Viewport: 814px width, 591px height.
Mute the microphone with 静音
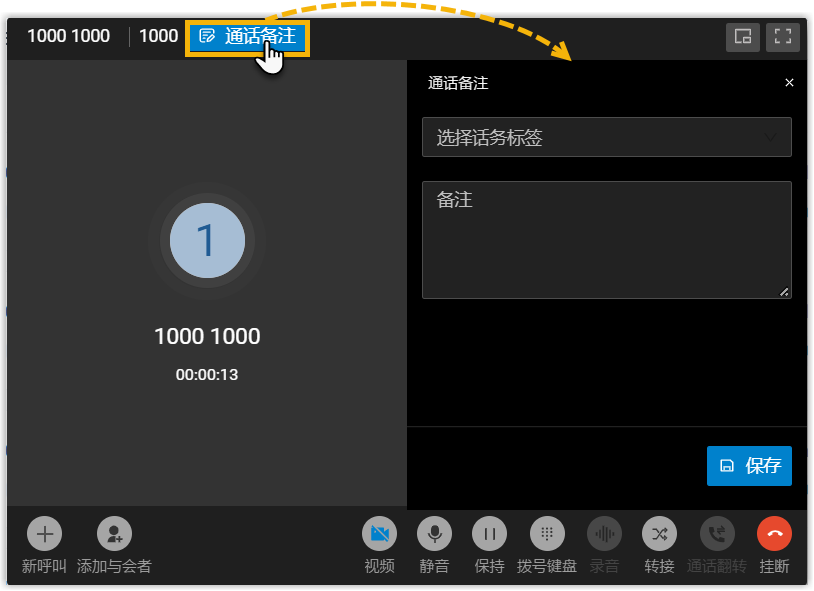point(434,534)
